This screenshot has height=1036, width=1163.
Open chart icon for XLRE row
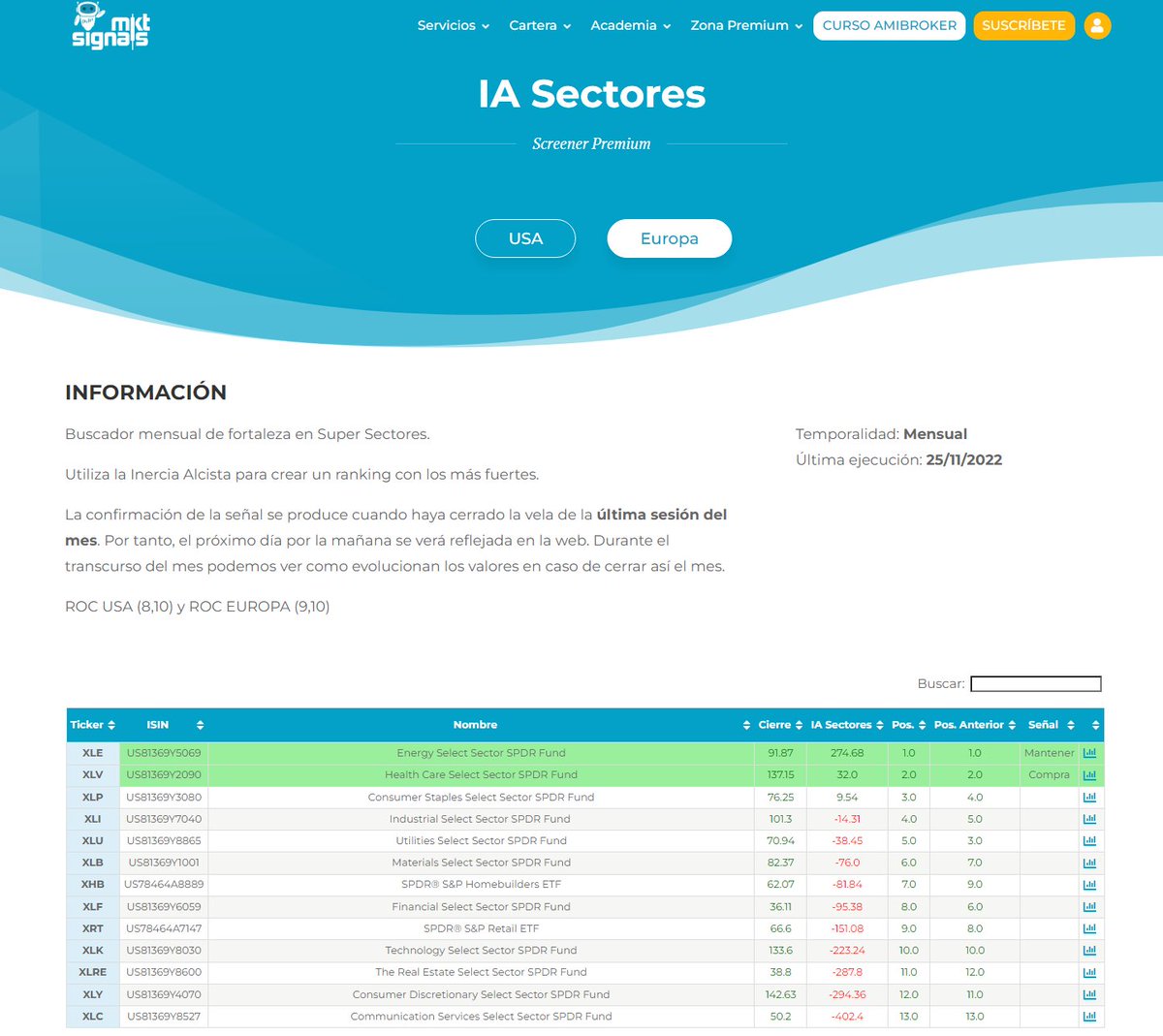click(x=1089, y=972)
